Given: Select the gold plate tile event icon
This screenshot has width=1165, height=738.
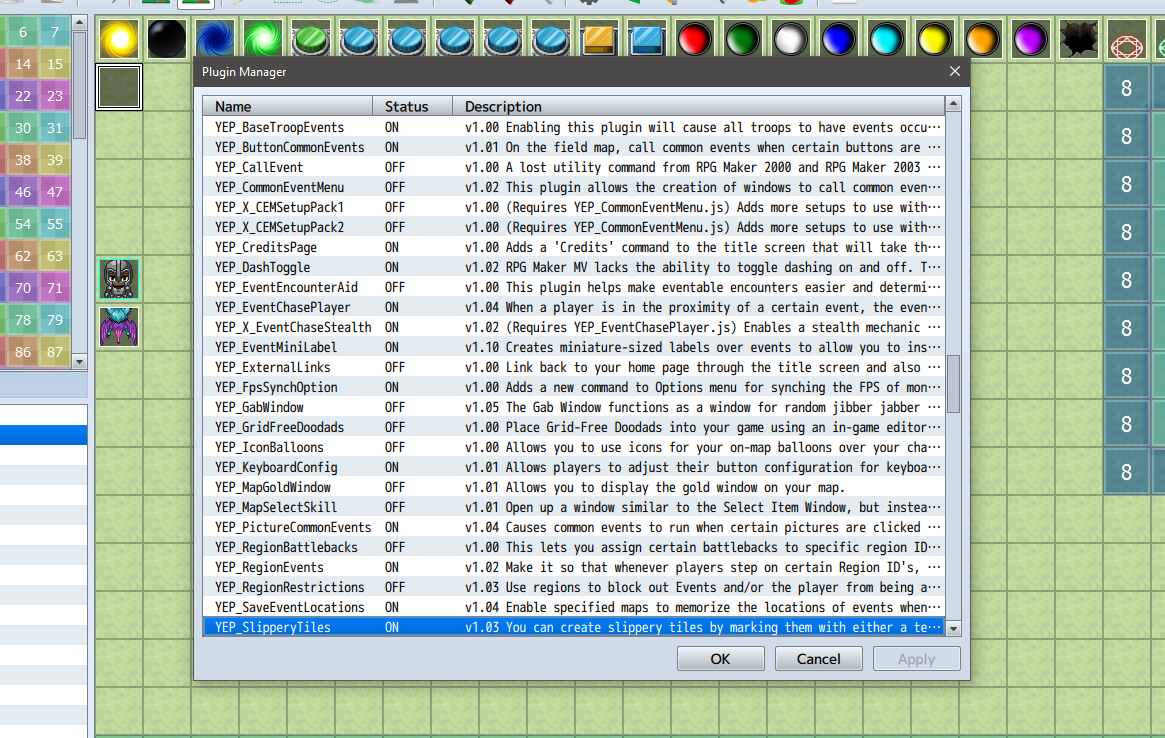Looking at the screenshot, I should tap(599, 39).
